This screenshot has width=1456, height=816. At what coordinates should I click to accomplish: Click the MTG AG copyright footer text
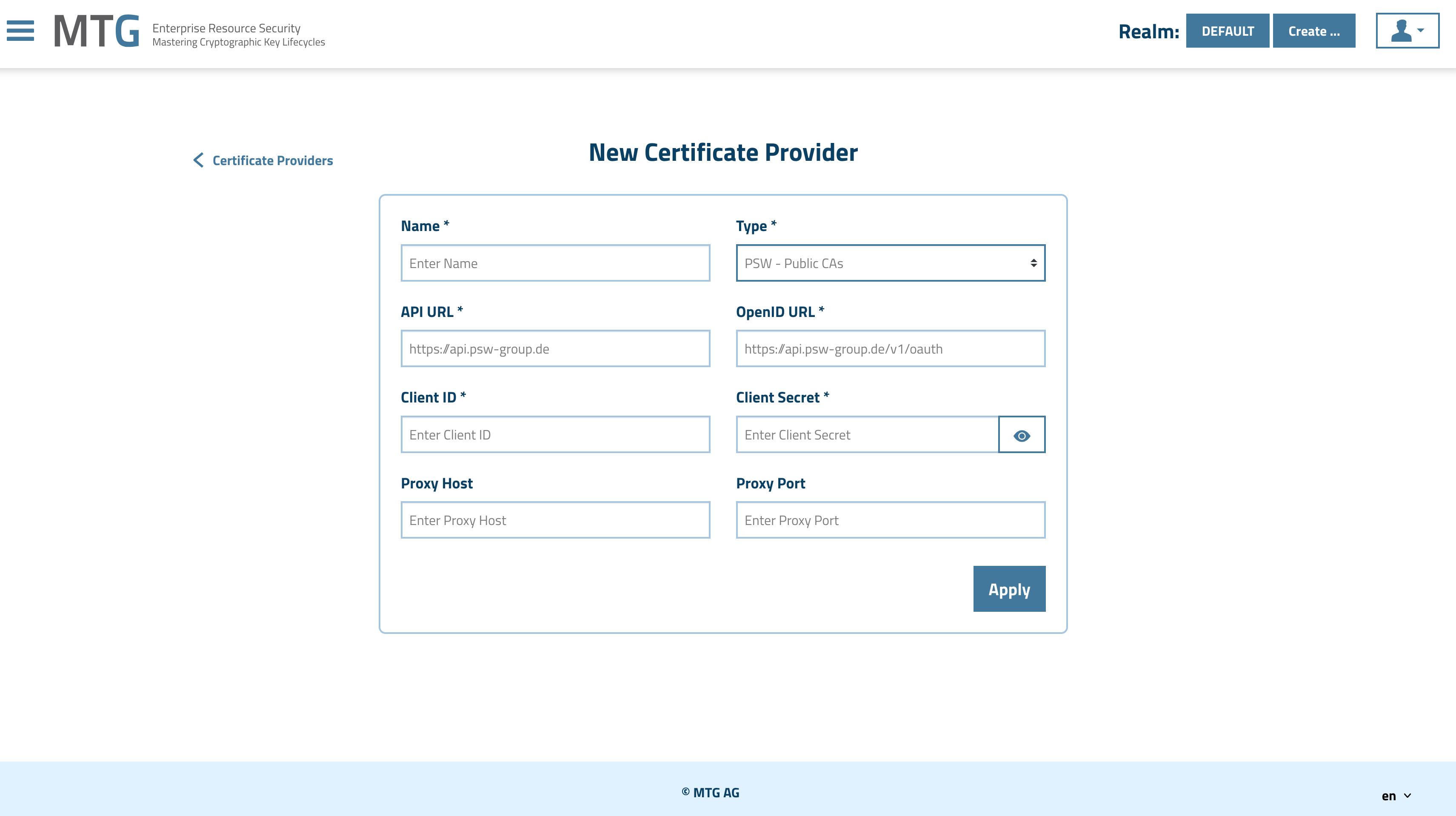[x=711, y=792]
